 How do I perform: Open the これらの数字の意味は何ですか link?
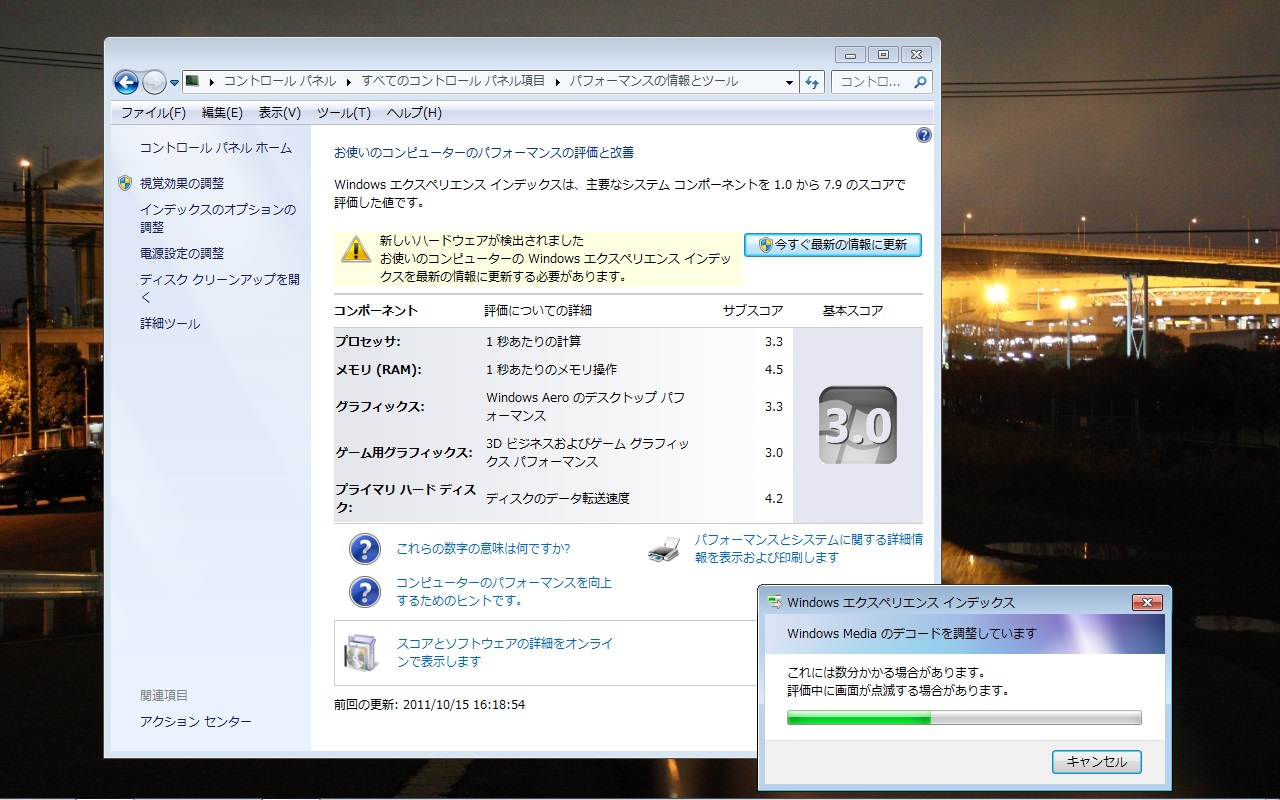[483, 548]
